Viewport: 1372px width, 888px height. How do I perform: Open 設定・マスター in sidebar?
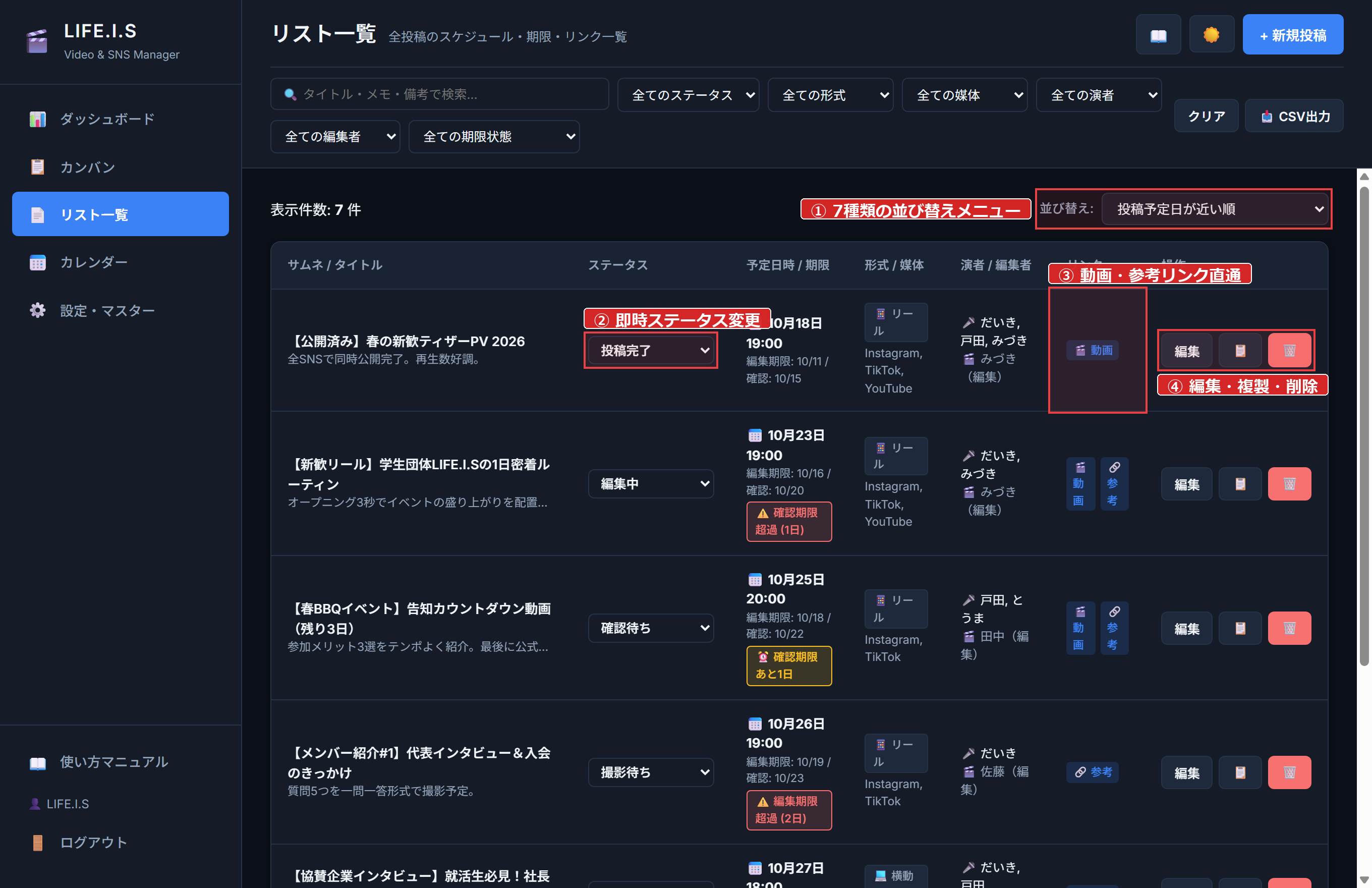point(121,310)
